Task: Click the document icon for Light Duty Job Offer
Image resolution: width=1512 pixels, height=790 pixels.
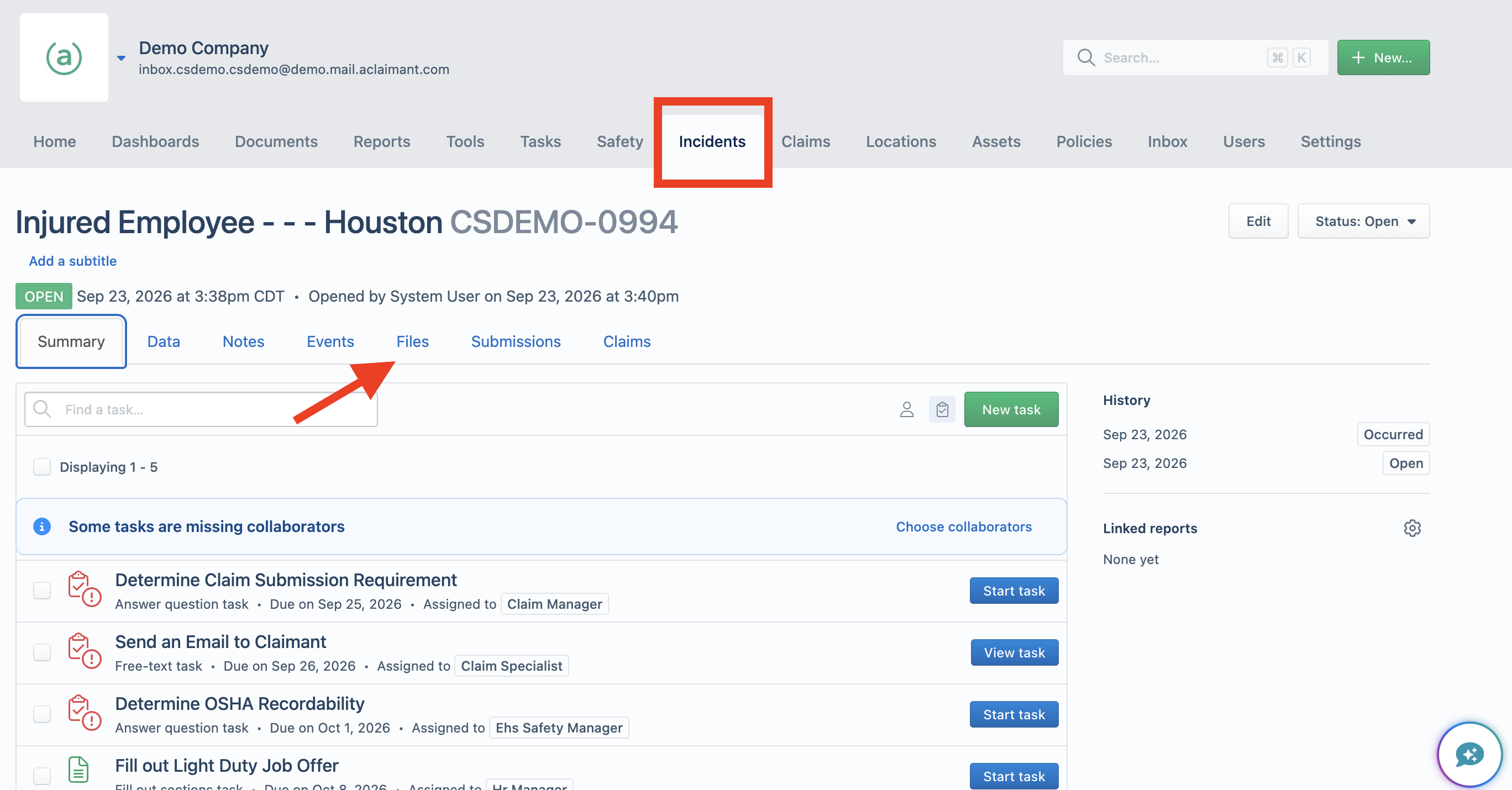Action: [78, 770]
